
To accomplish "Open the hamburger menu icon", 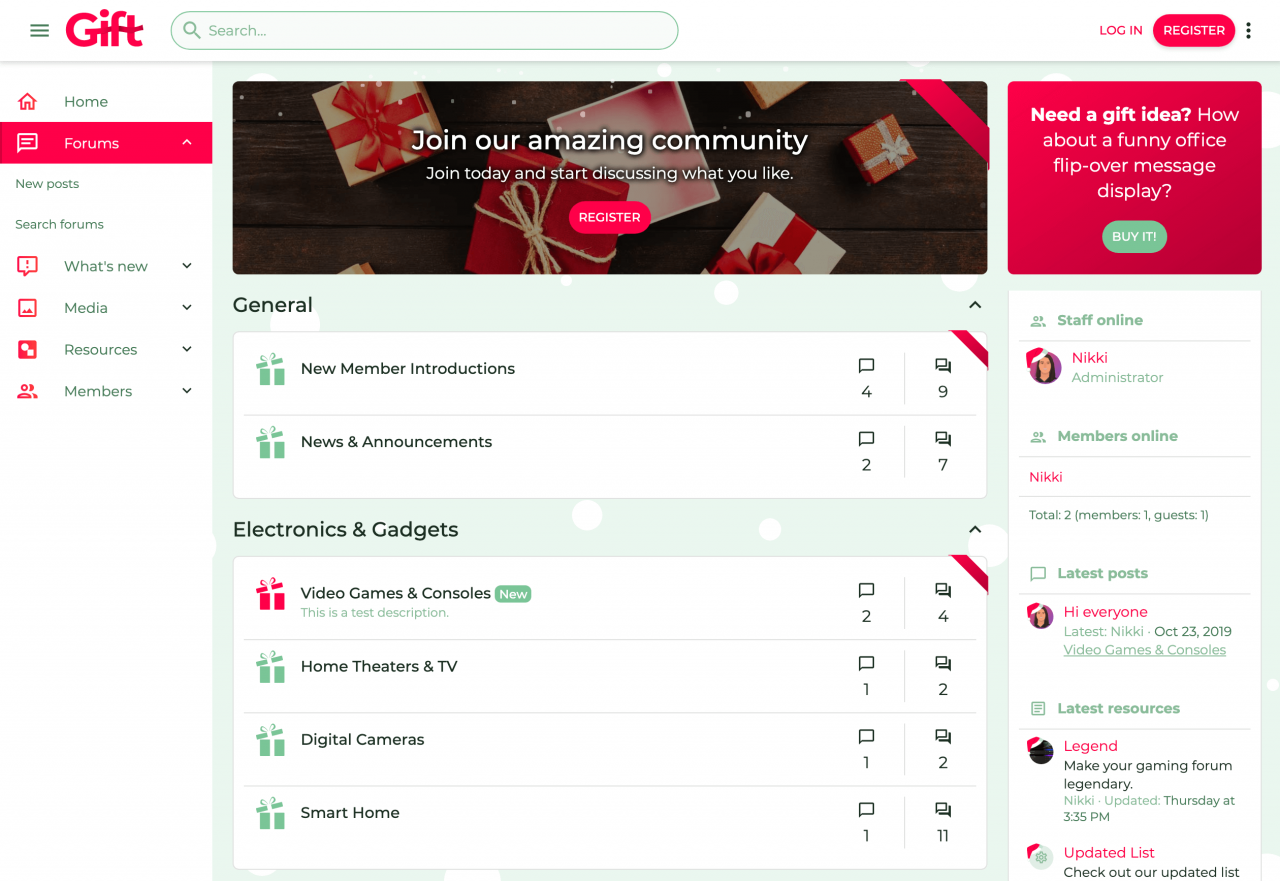I will click(40, 30).
